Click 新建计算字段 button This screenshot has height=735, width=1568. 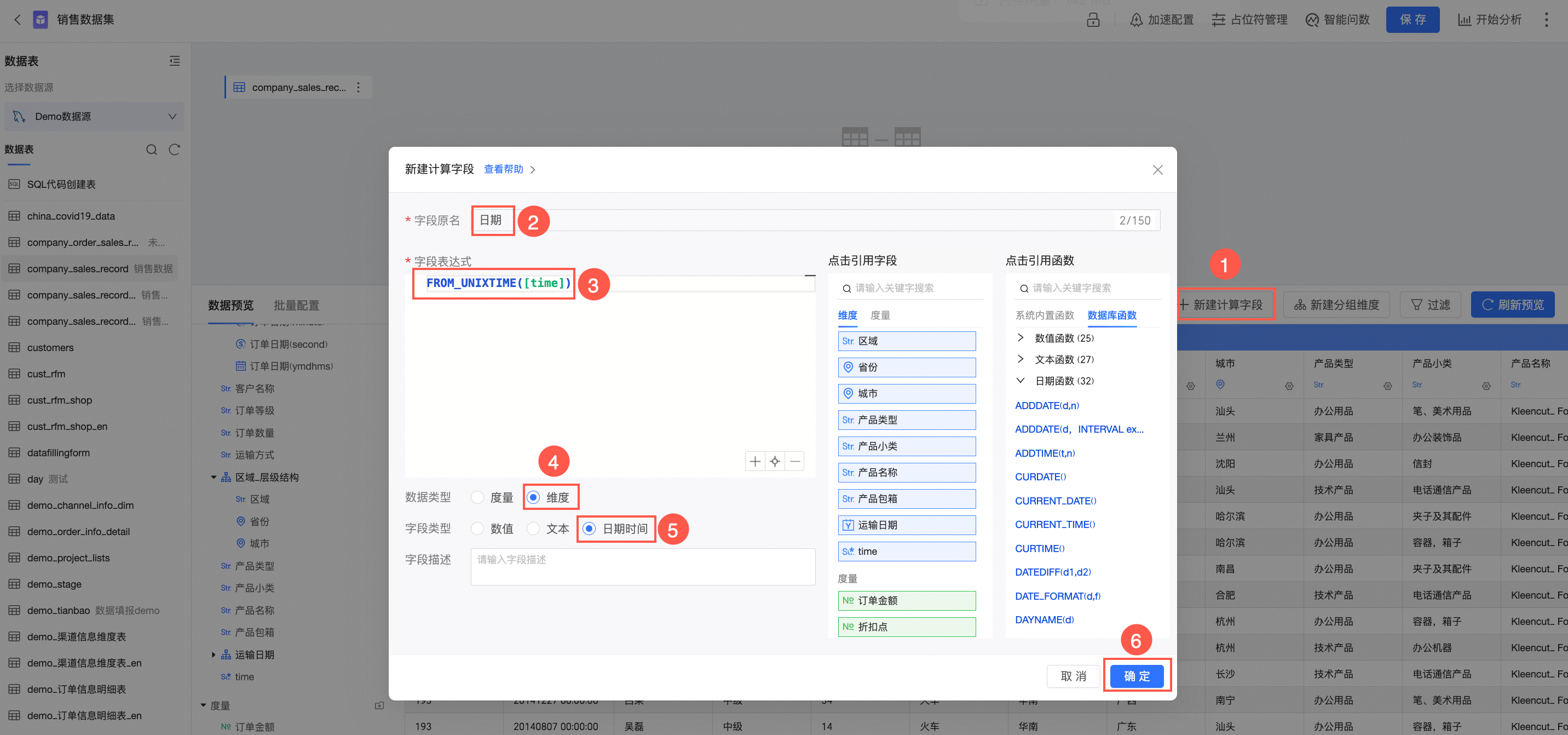[1226, 305]
